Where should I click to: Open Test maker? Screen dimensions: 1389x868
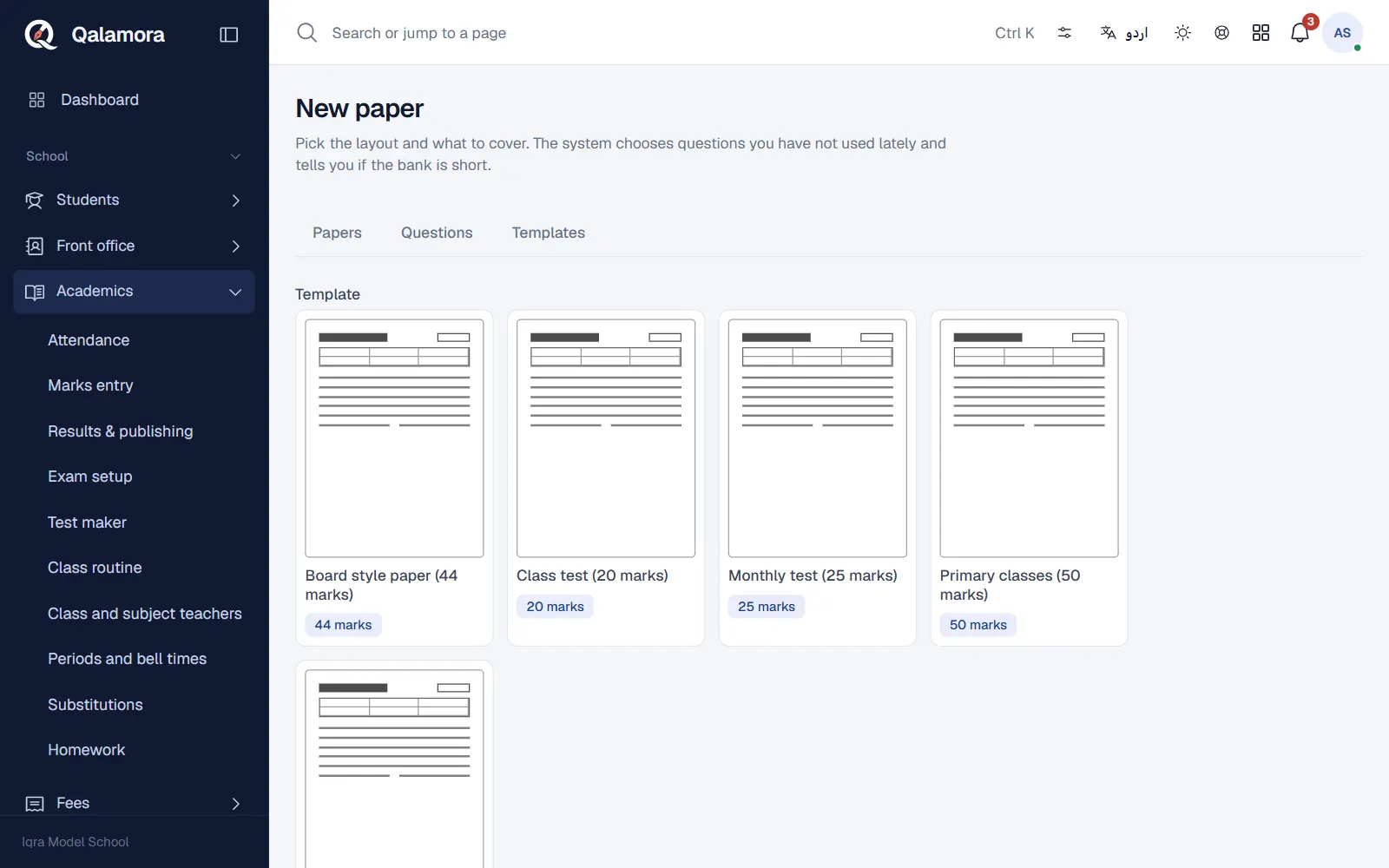click(x=87, y=523)
